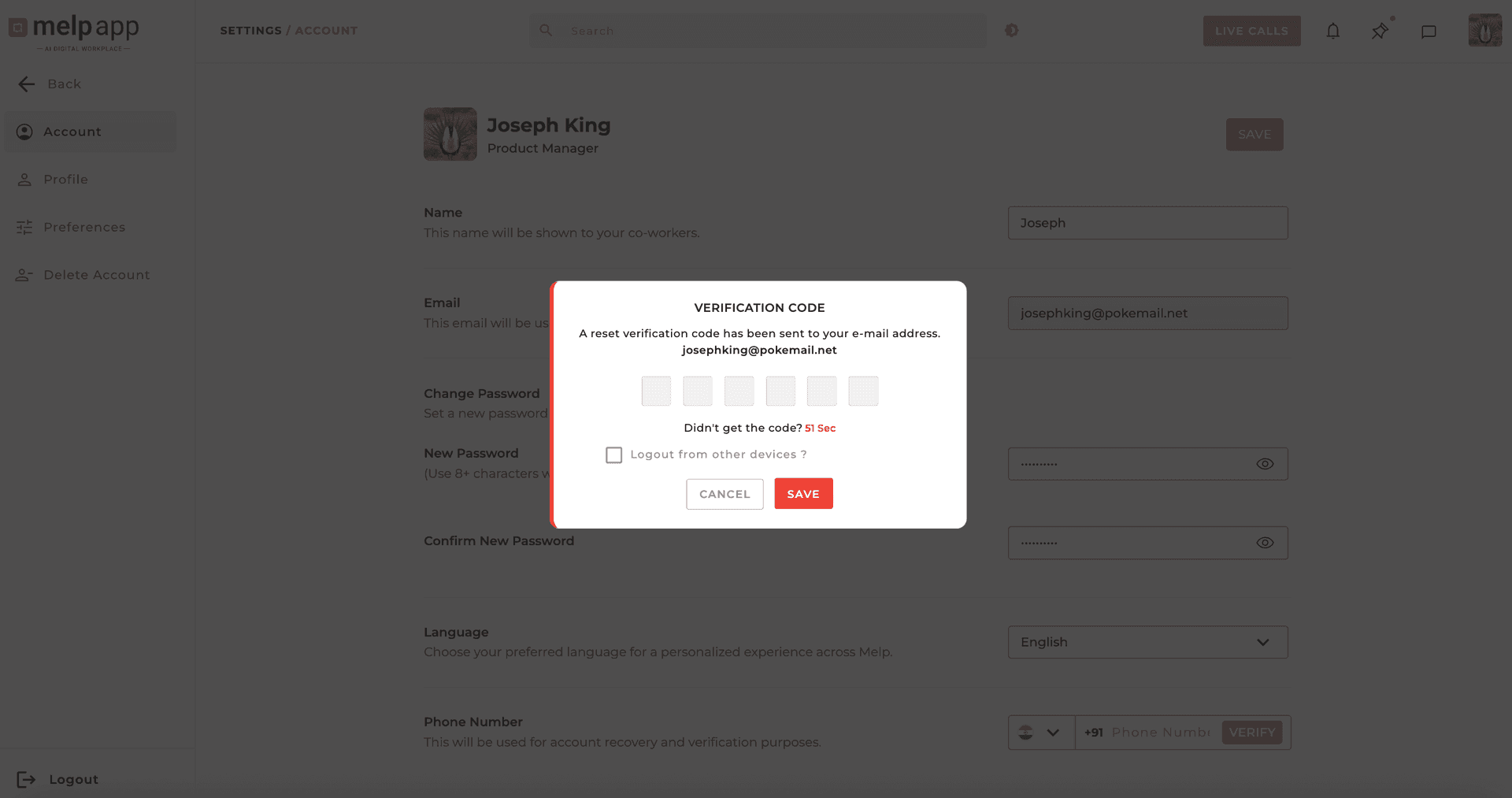The width and height of the screenshot is (1512, 798).
Task: Reveal the Confirm New Password field contents
Action: [1265, 542]
